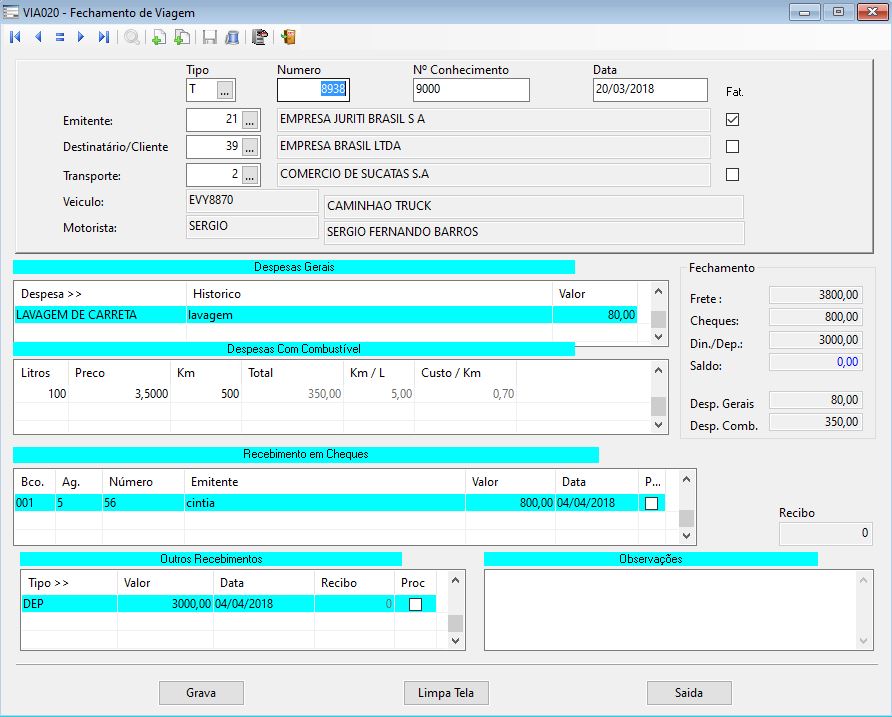Open the Transporte lookup ellipsis button
Image resolution: width=892 pixels, height=717 pixels.
click(250, 175)
